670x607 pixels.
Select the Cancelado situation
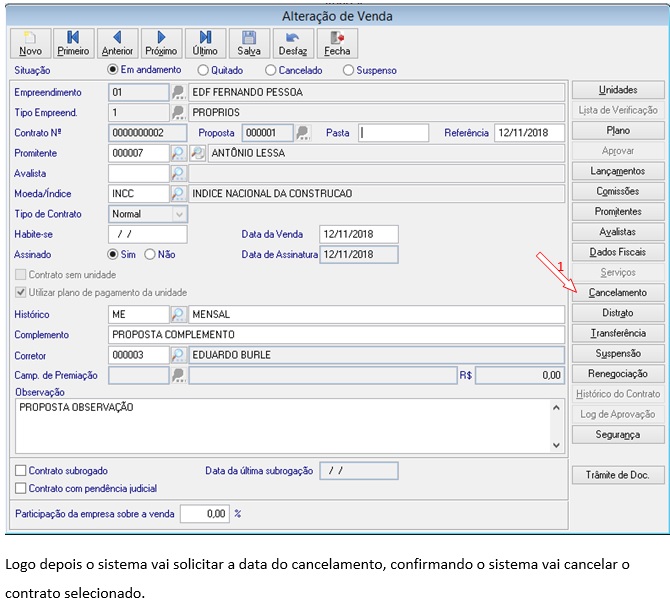point(294,70)
